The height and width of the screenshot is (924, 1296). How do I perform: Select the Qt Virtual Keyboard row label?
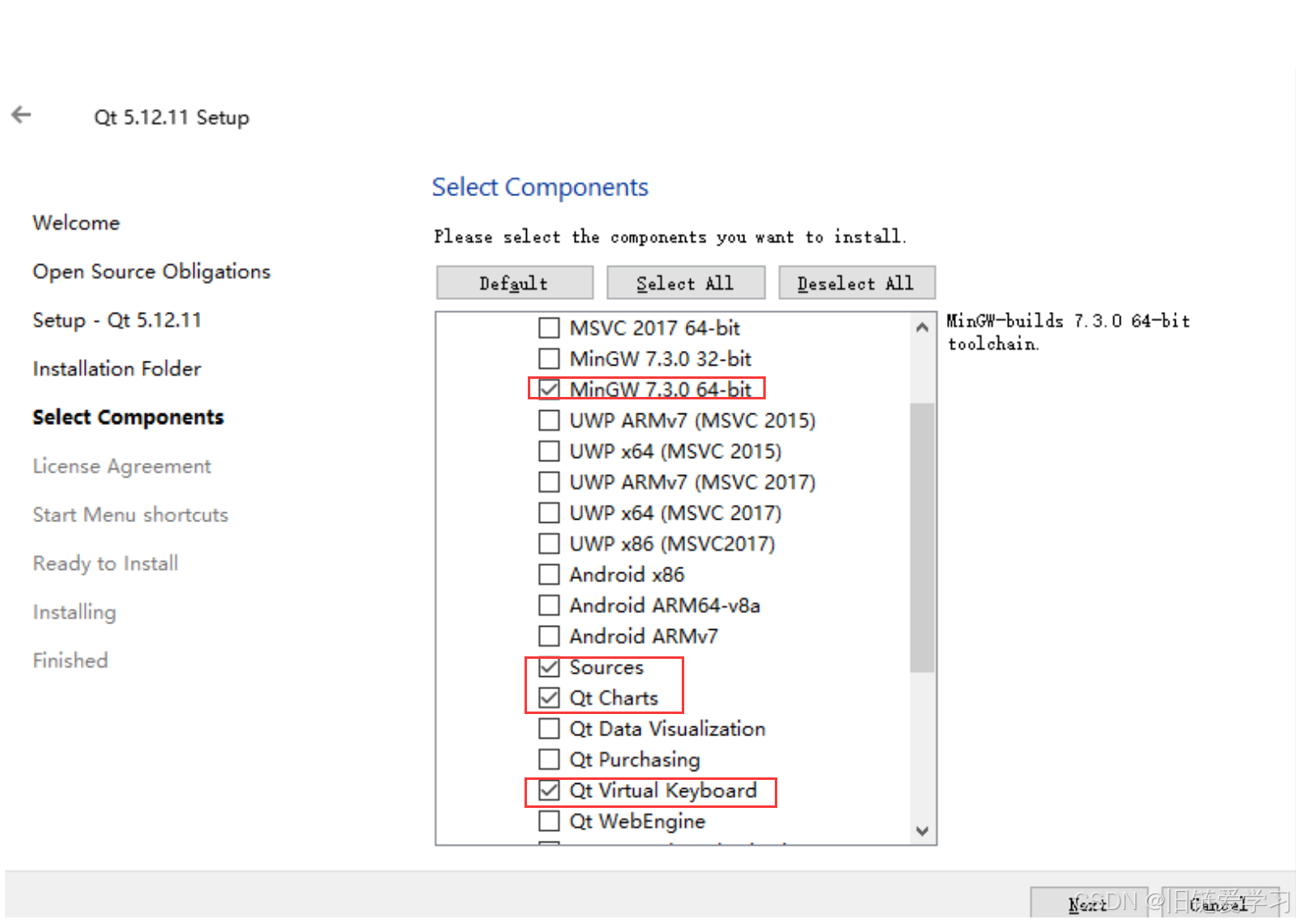pos(663,791)
